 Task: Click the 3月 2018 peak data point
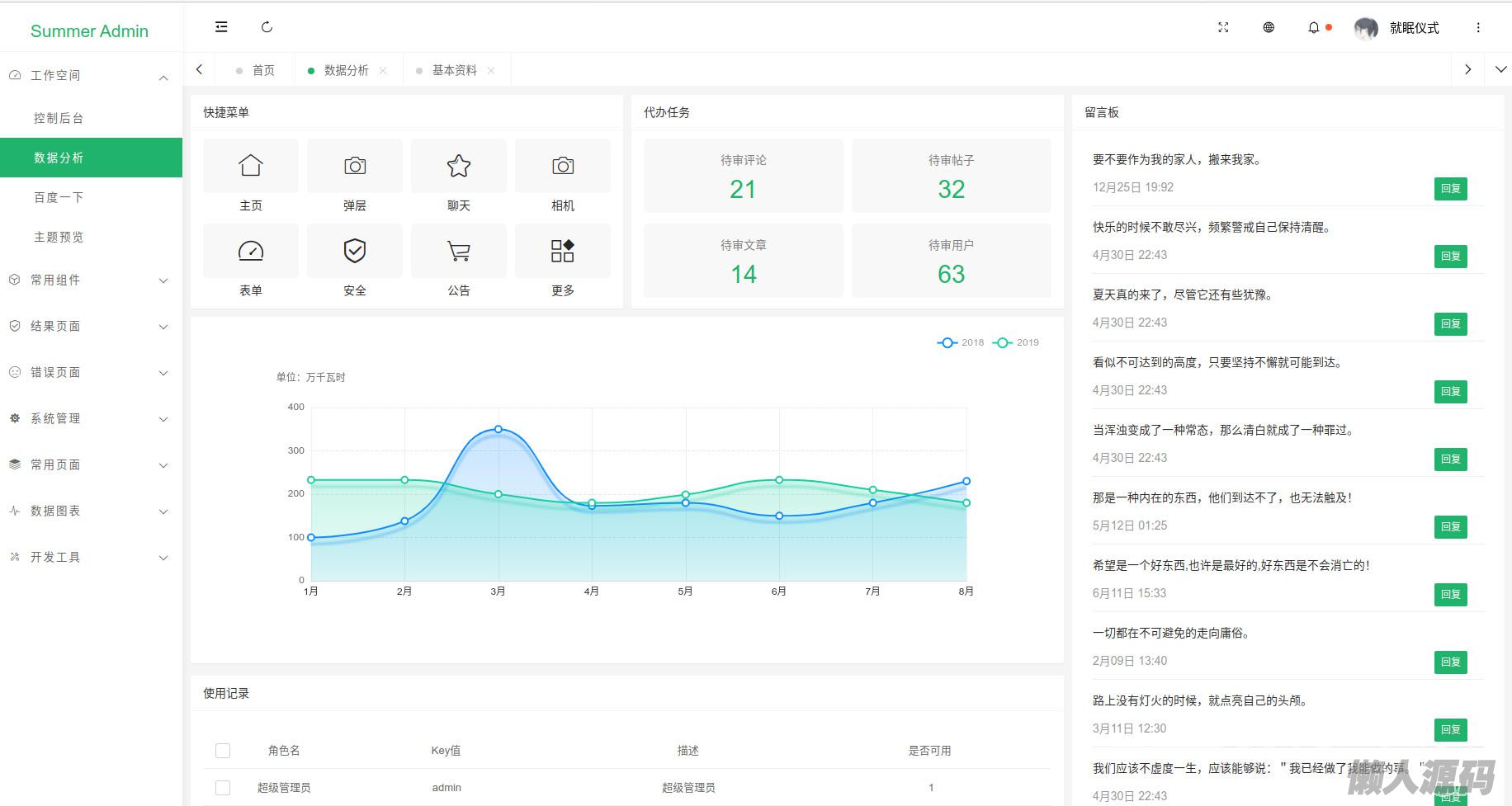pyautogui.click(x=498, y=429)
